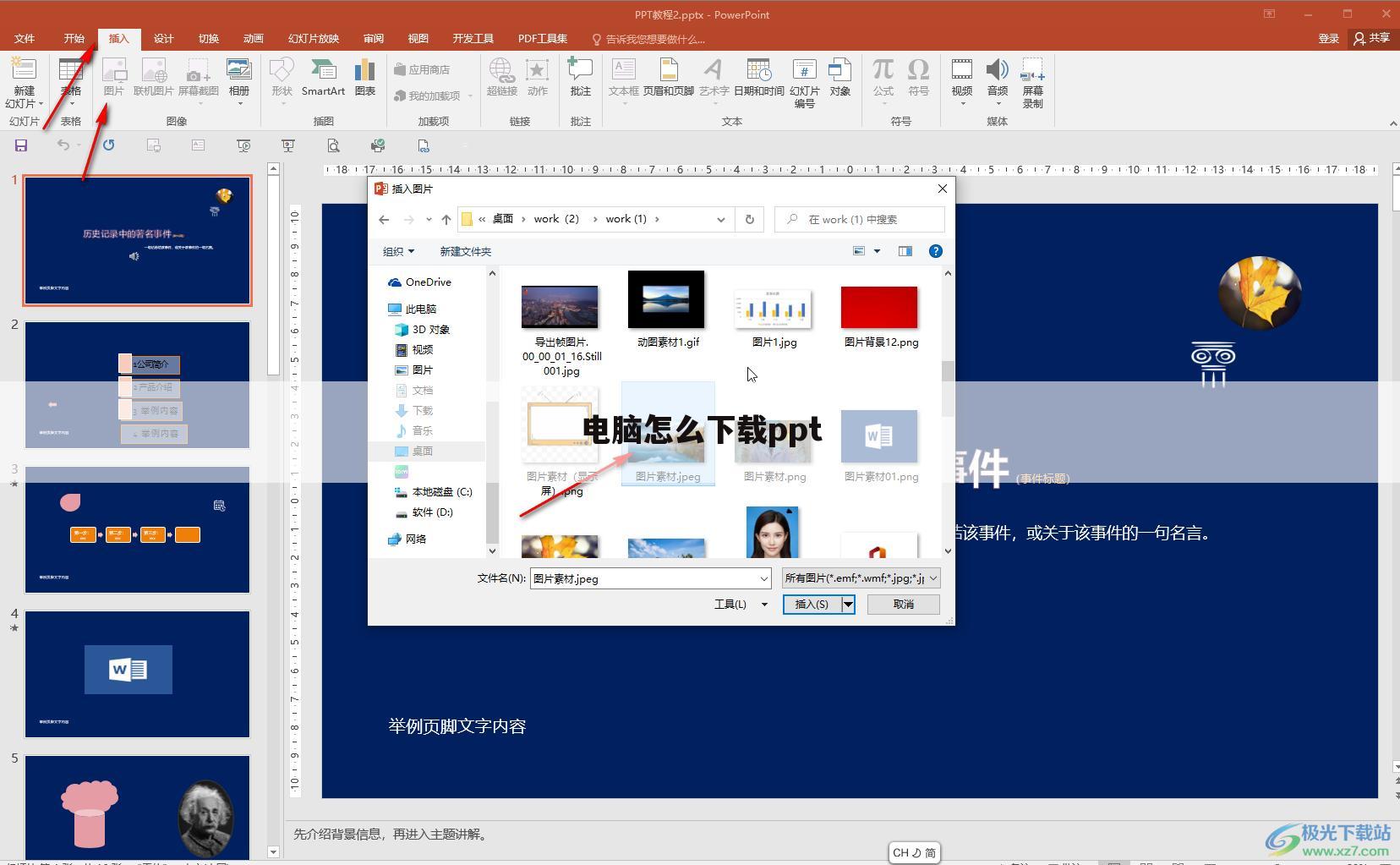This screenshot has width=1400, height=865.
Task: Click the 取消 cancel button
Action: click(903, 604)
